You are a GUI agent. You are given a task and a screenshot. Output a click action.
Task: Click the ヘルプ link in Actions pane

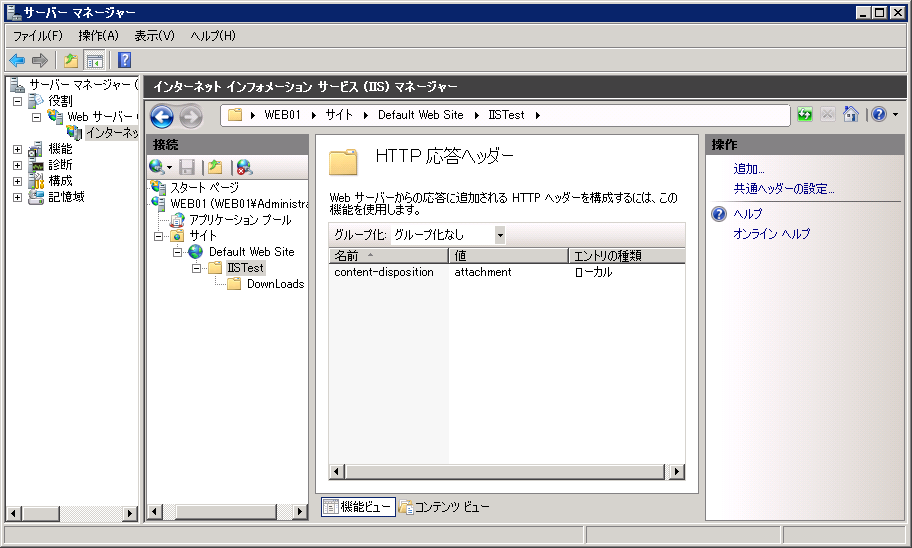click(747, 213)
